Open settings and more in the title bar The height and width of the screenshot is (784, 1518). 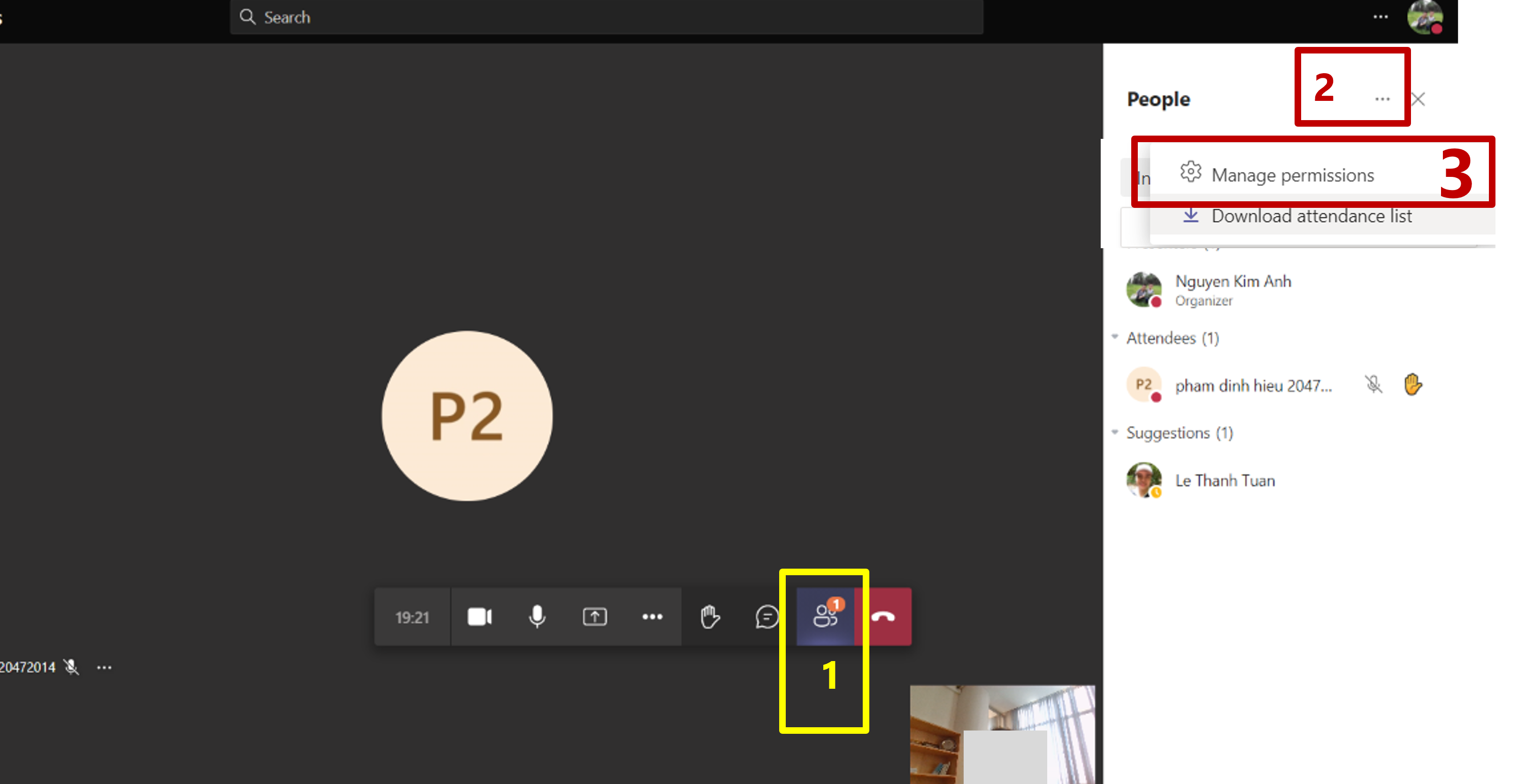click(1380, 17)
